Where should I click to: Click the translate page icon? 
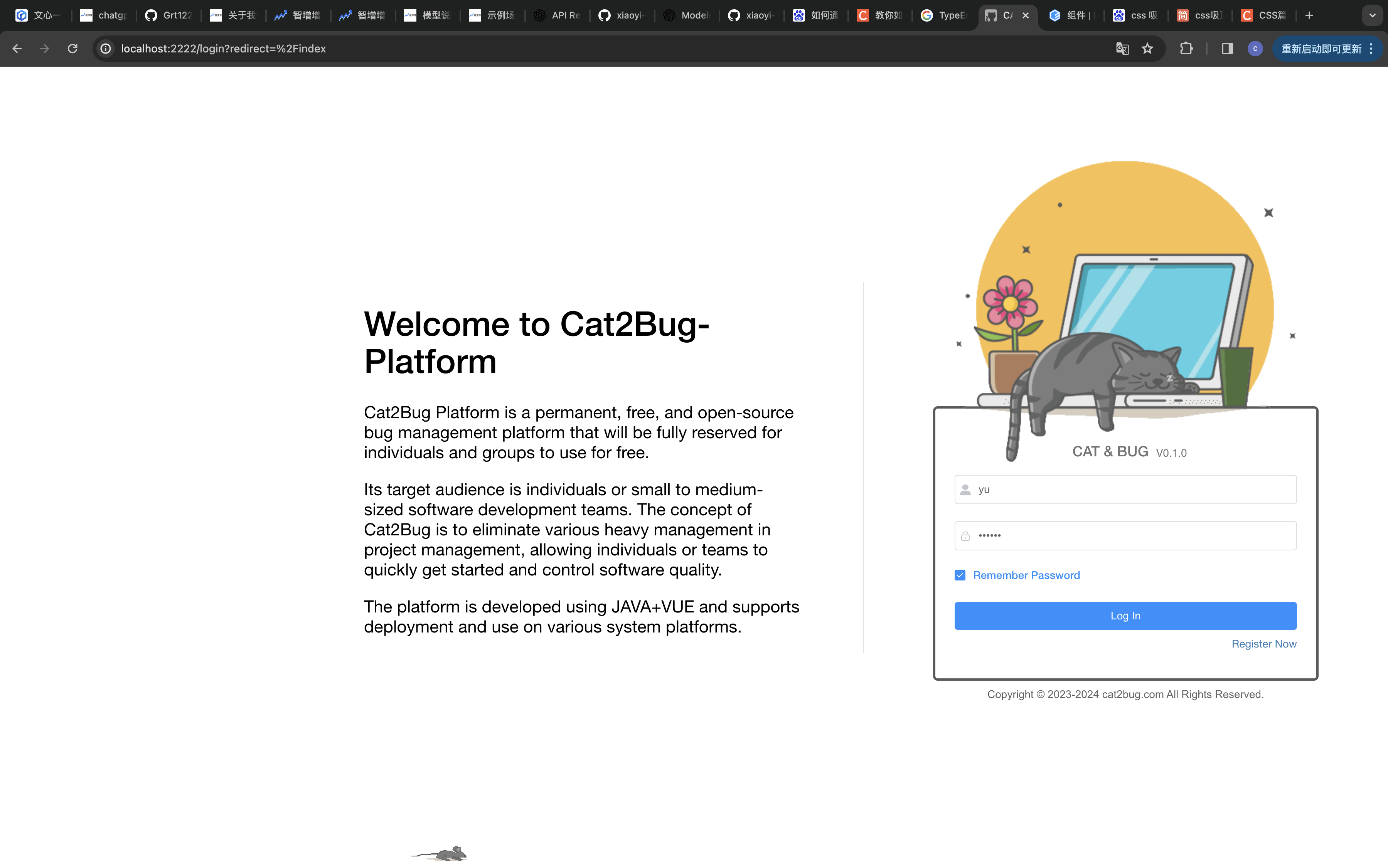pyautogui.click(x=1122, y=49)
